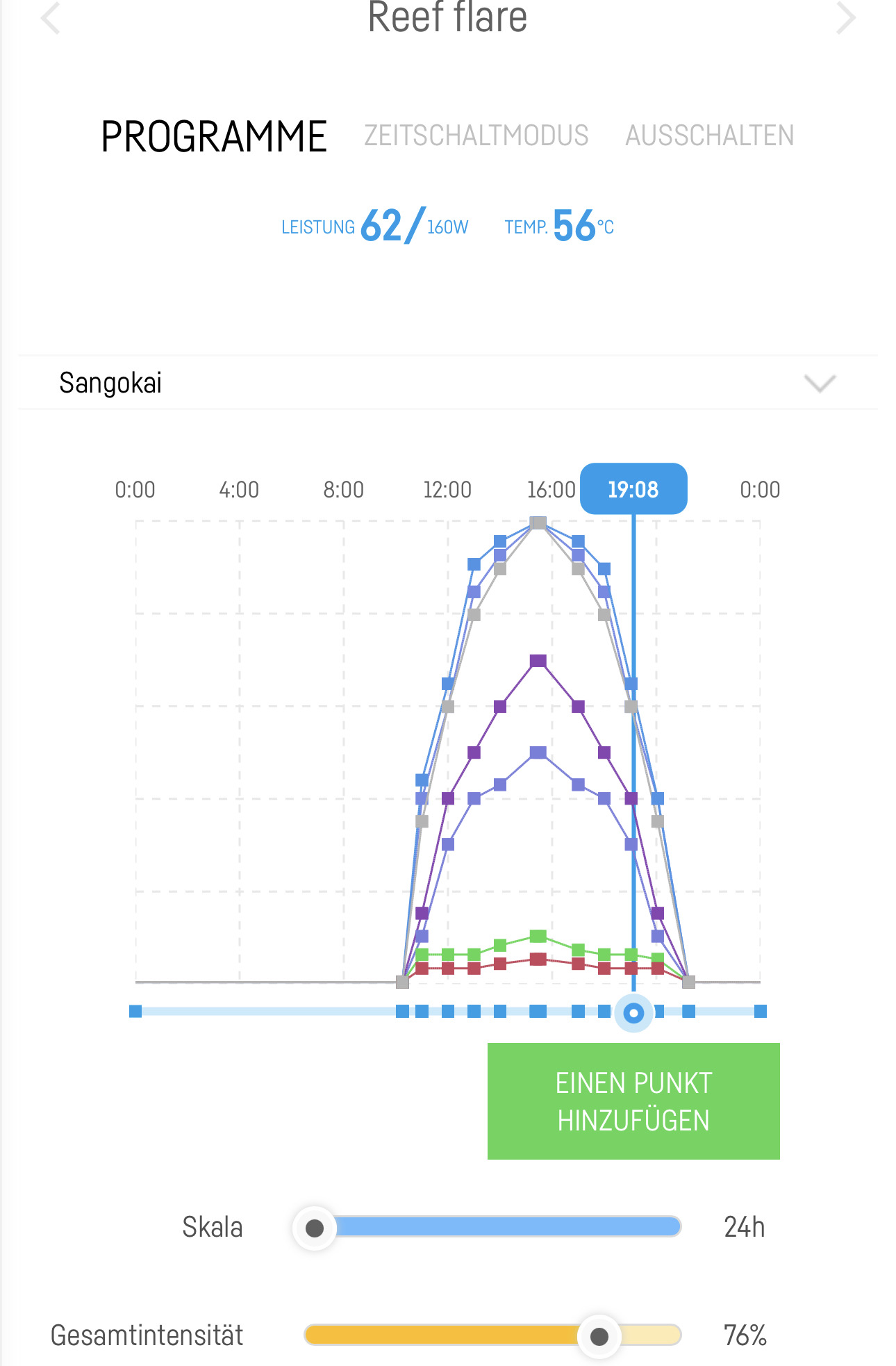896x1366 pixels.
Task: Select the purple channel peak point
Action: coord(538,661)
